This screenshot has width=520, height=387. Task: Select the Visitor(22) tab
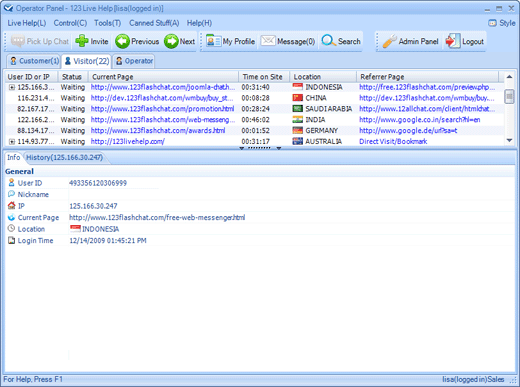pyautogui.click(x=87, y=61)
